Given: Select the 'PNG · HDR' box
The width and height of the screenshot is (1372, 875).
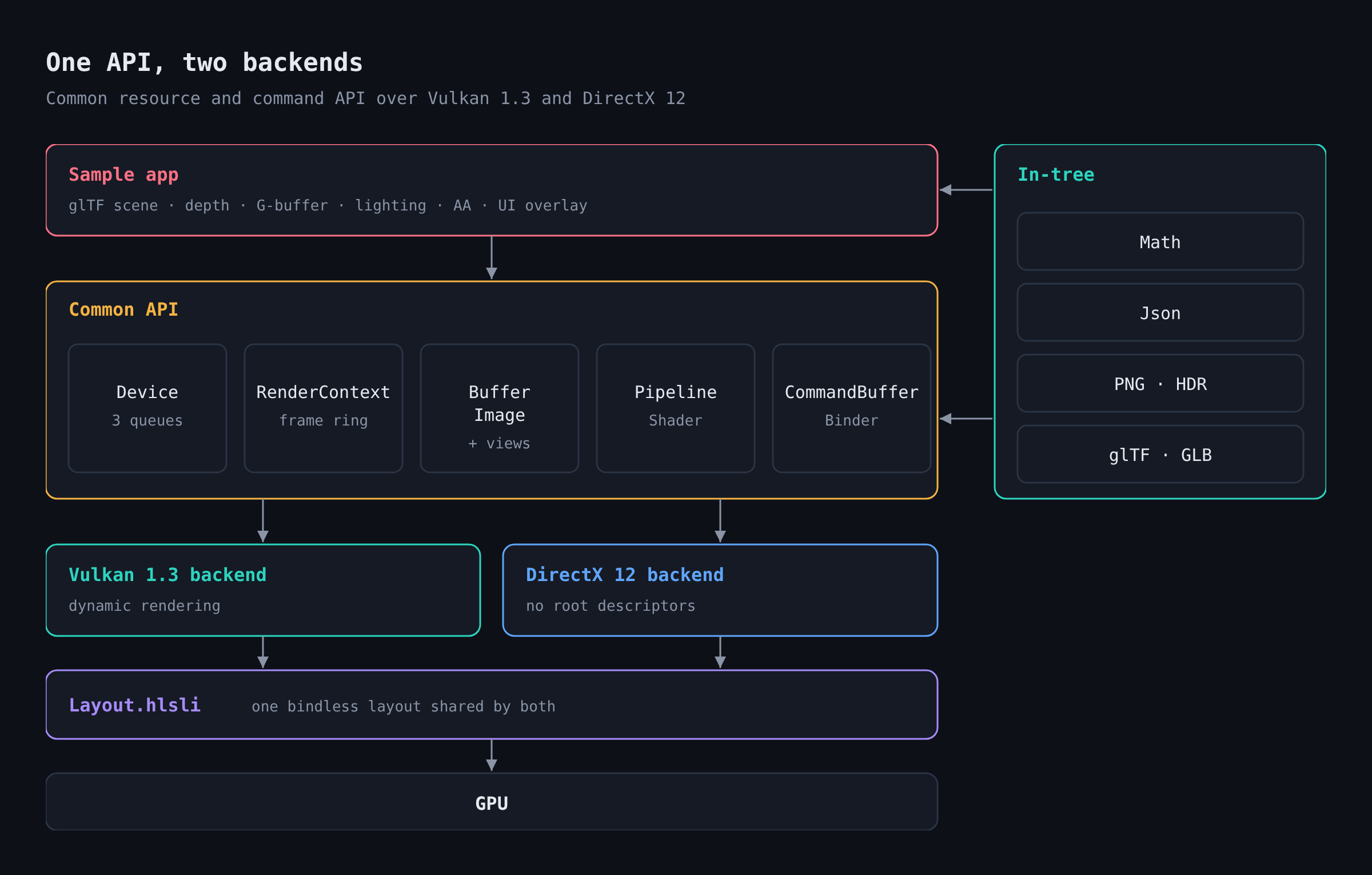Looking at the screenshot, I should coord(1160,383).
